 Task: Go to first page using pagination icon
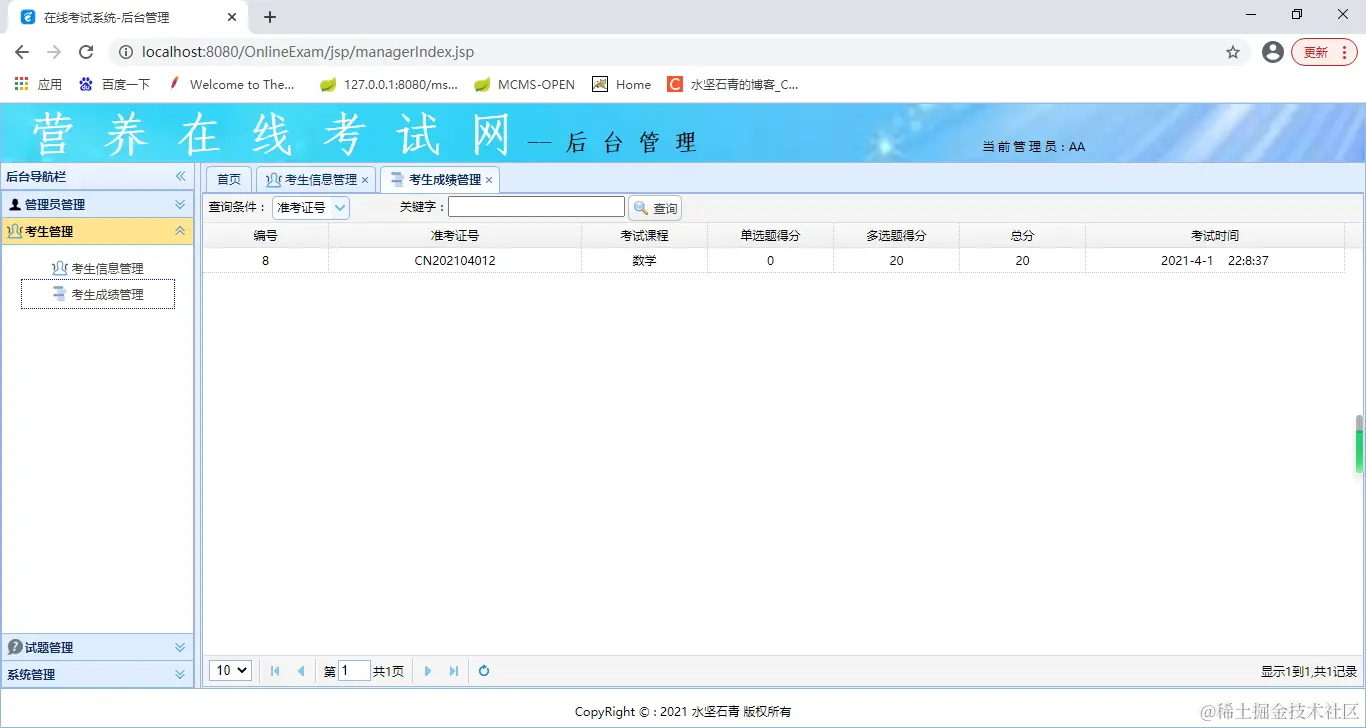[x=275, y=671]
